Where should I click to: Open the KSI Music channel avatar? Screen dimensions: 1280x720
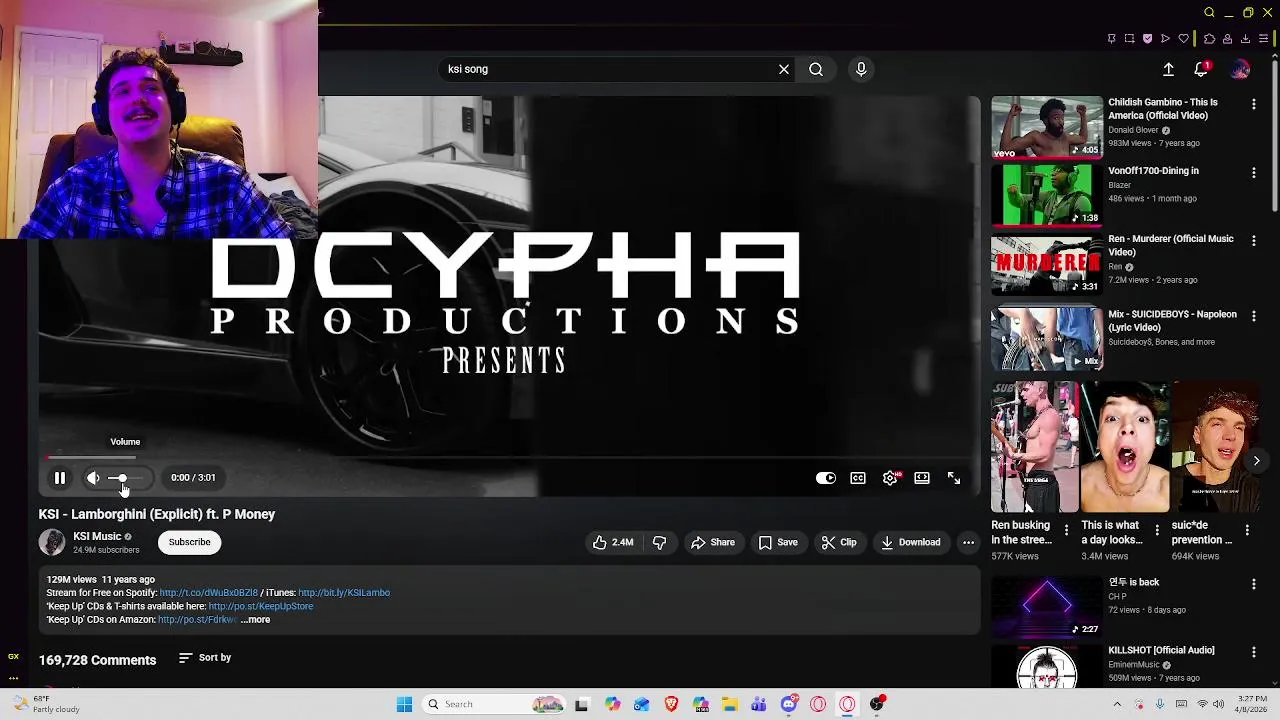[52, 542]
